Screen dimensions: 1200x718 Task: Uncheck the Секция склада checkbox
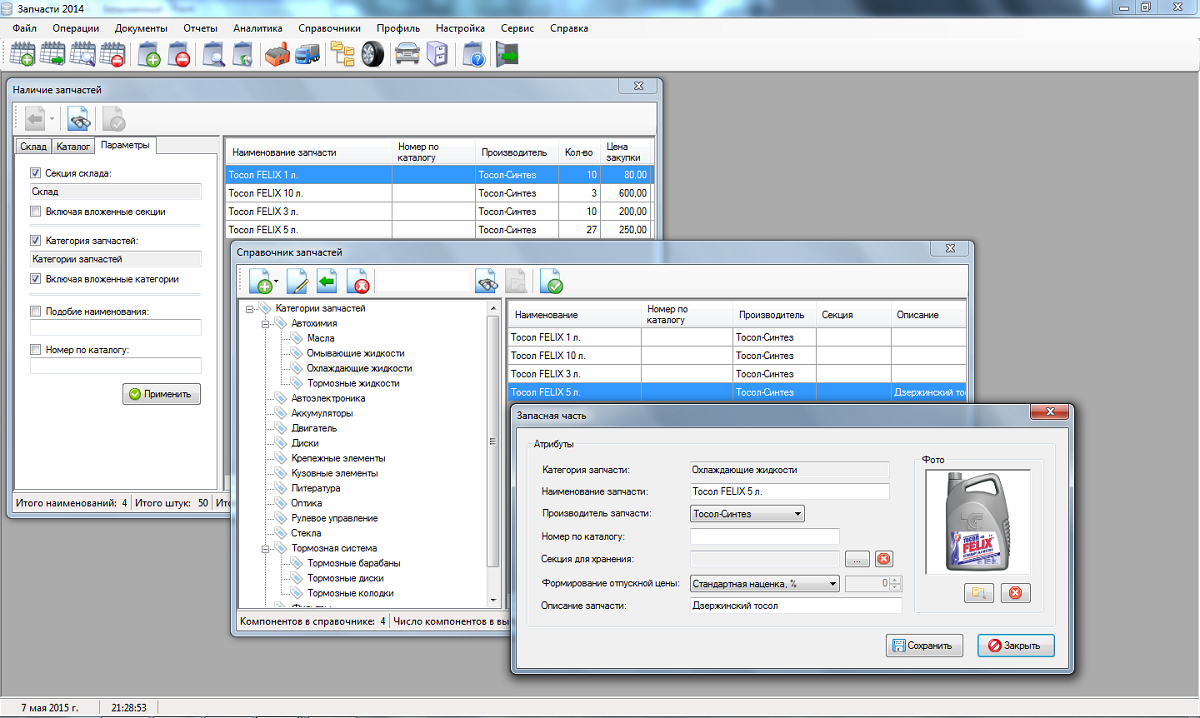[36, 173]
